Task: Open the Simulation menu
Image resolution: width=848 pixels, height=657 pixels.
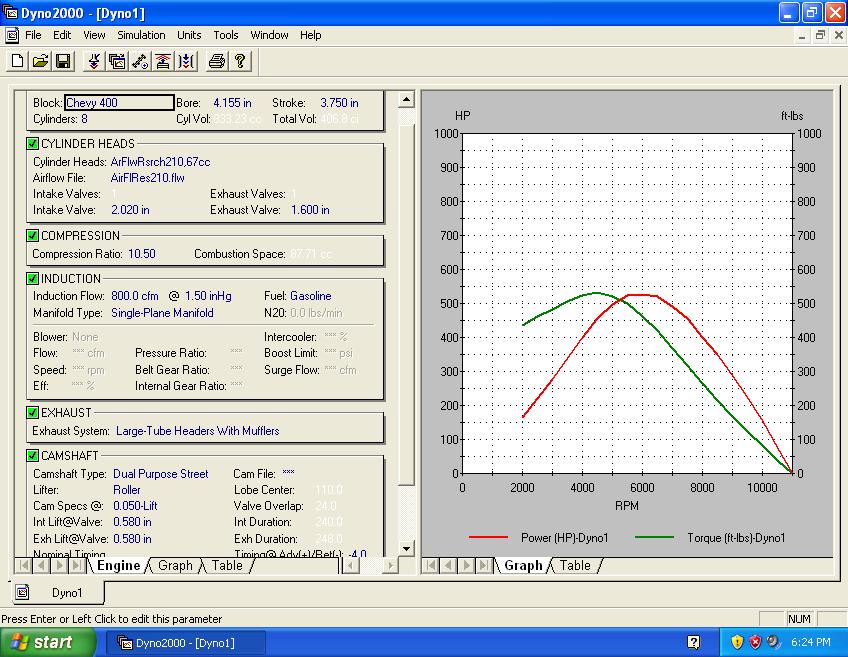Action: [x=141, y=35]
